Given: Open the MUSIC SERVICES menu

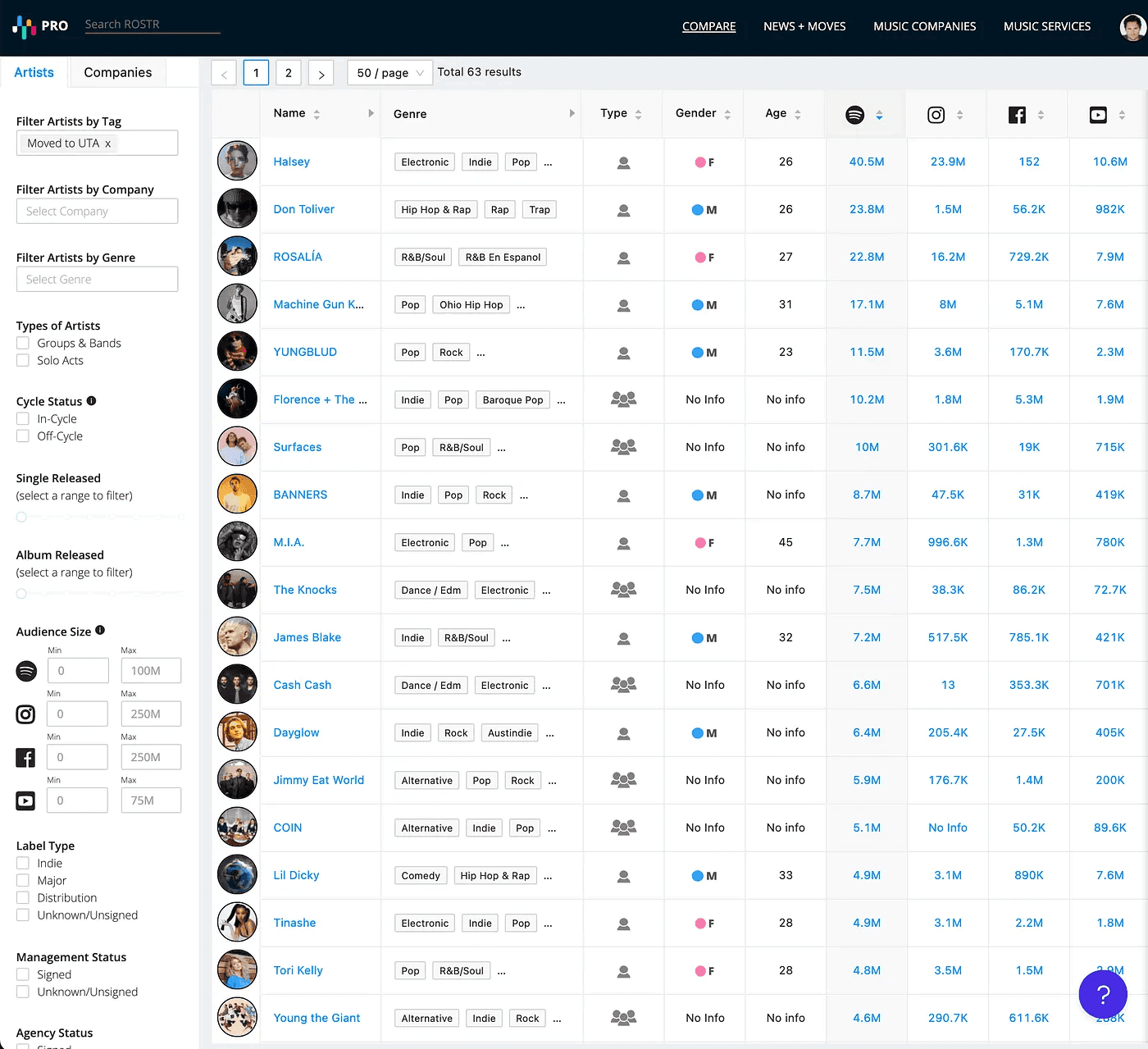Looking at the screenshot, I should 1047,26.
